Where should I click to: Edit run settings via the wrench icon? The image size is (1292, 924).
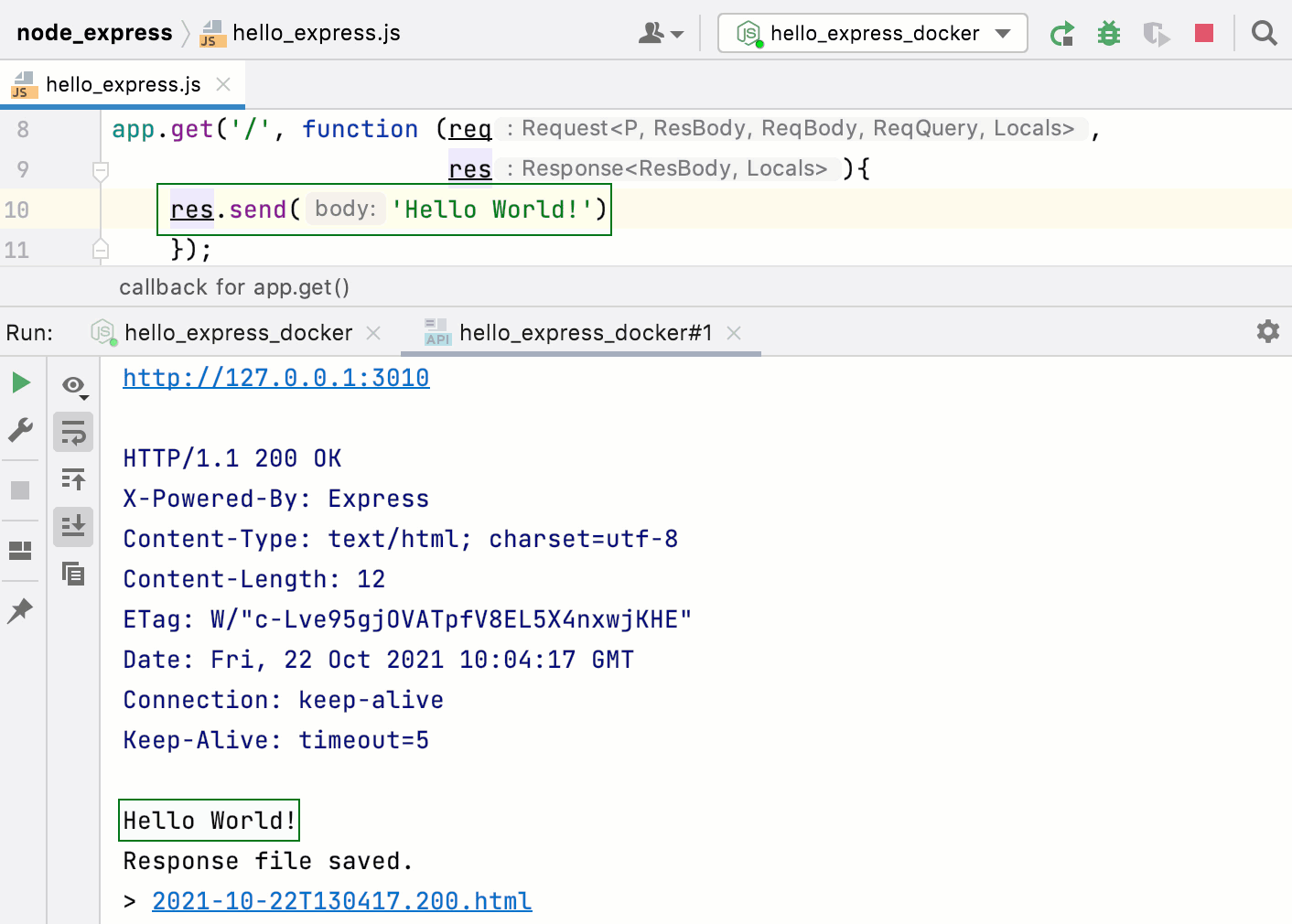point(20,430)
